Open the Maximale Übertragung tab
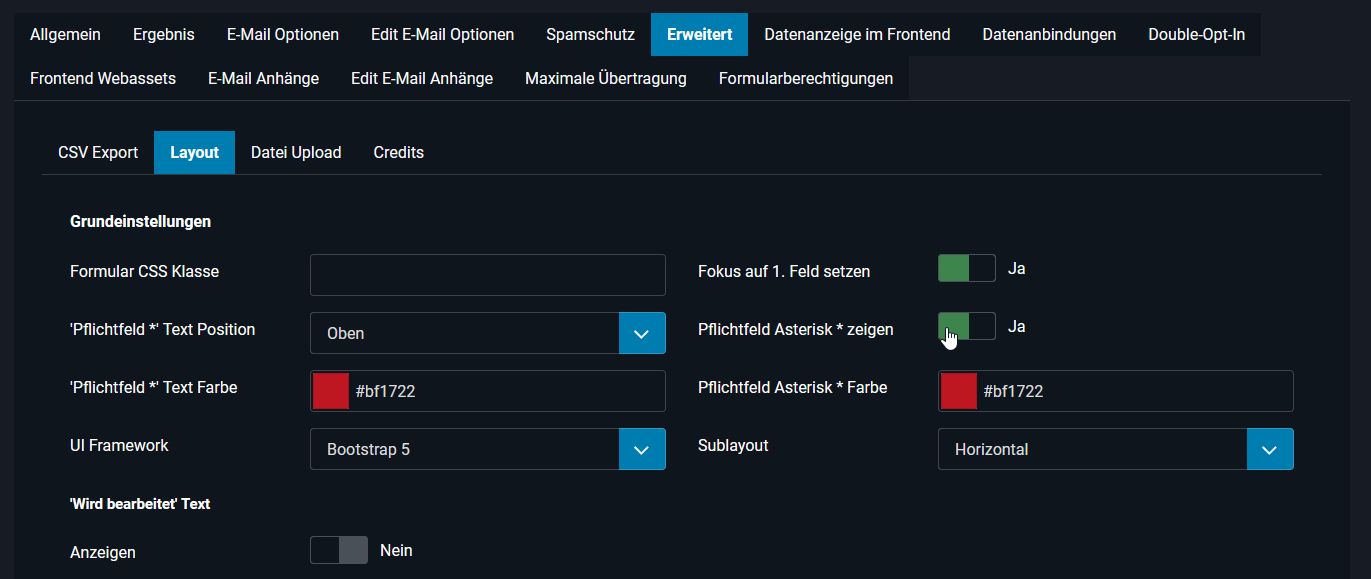Viewport: 1371px width, 579px height. [605, 77]
